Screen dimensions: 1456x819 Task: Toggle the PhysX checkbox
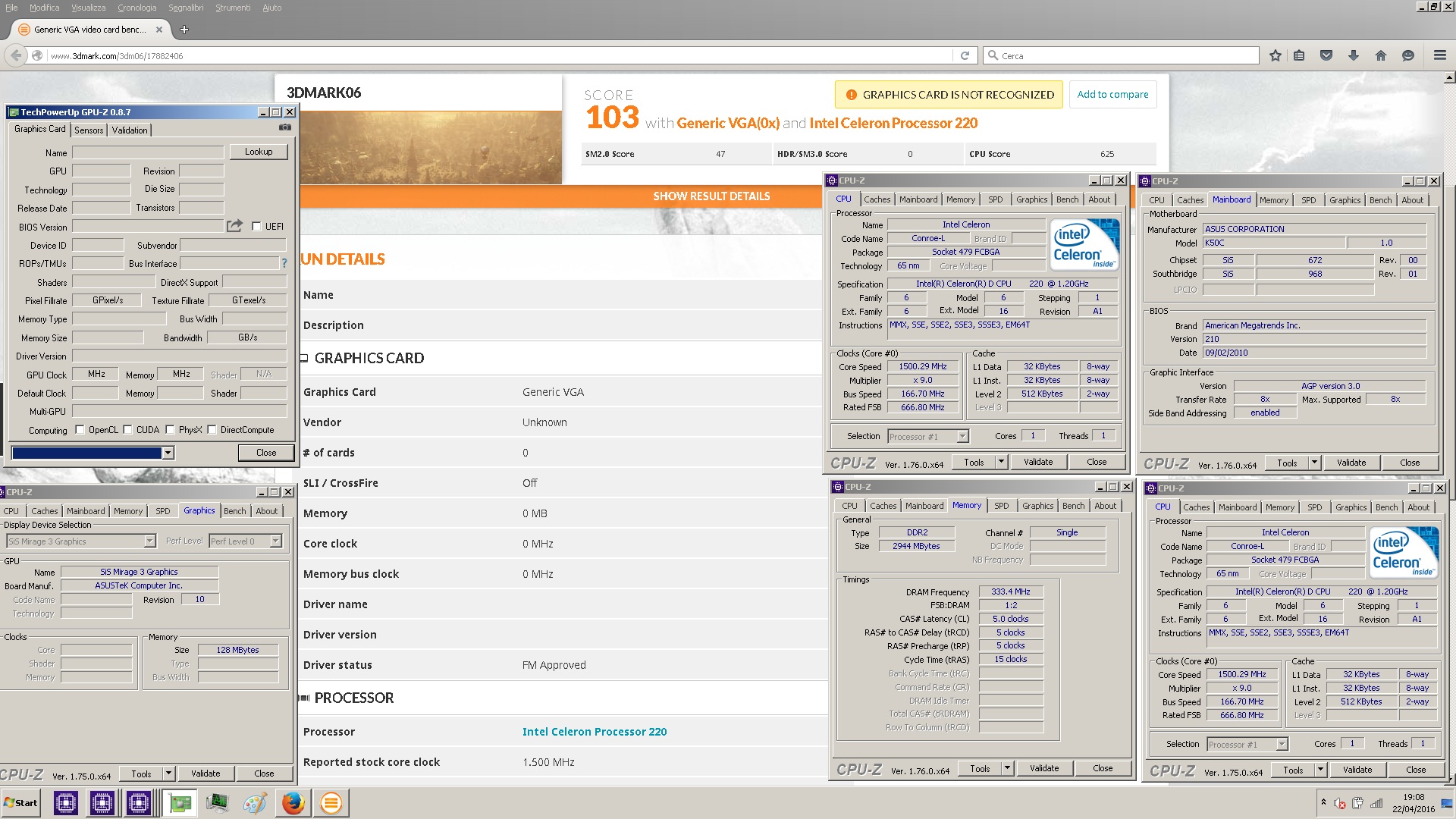171,429
